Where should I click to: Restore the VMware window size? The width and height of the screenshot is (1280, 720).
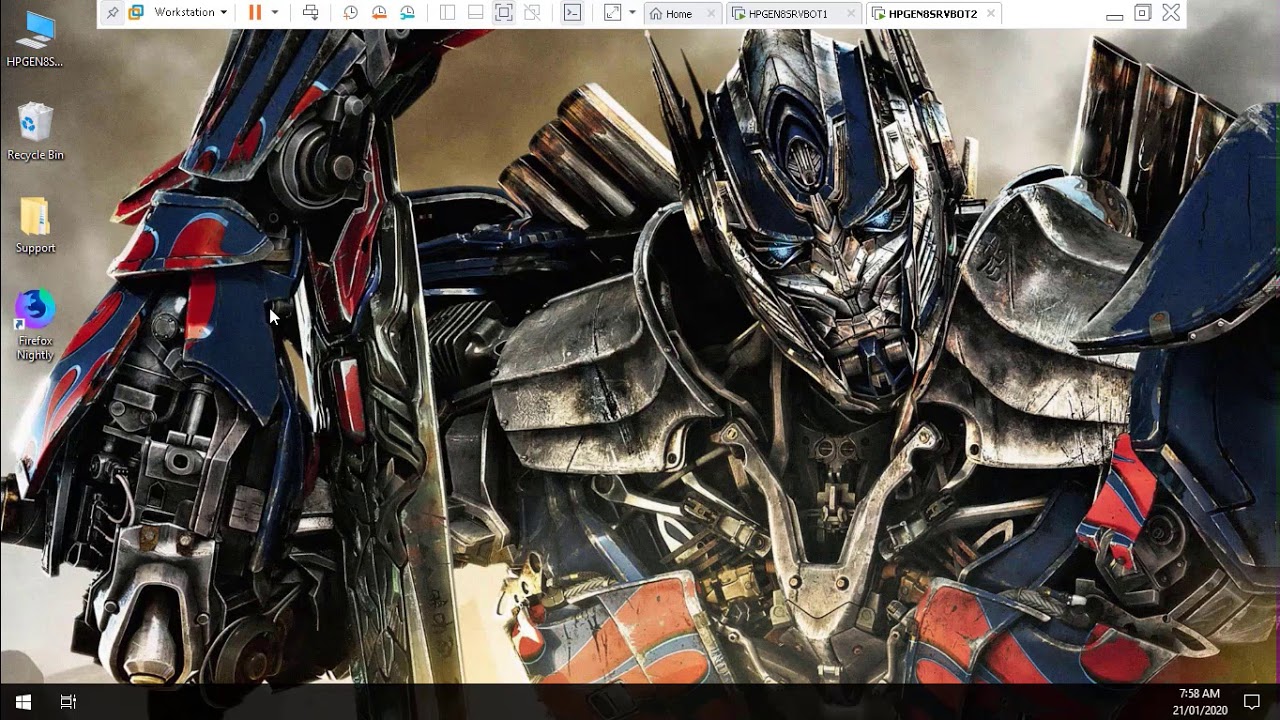click(1142, 13)
